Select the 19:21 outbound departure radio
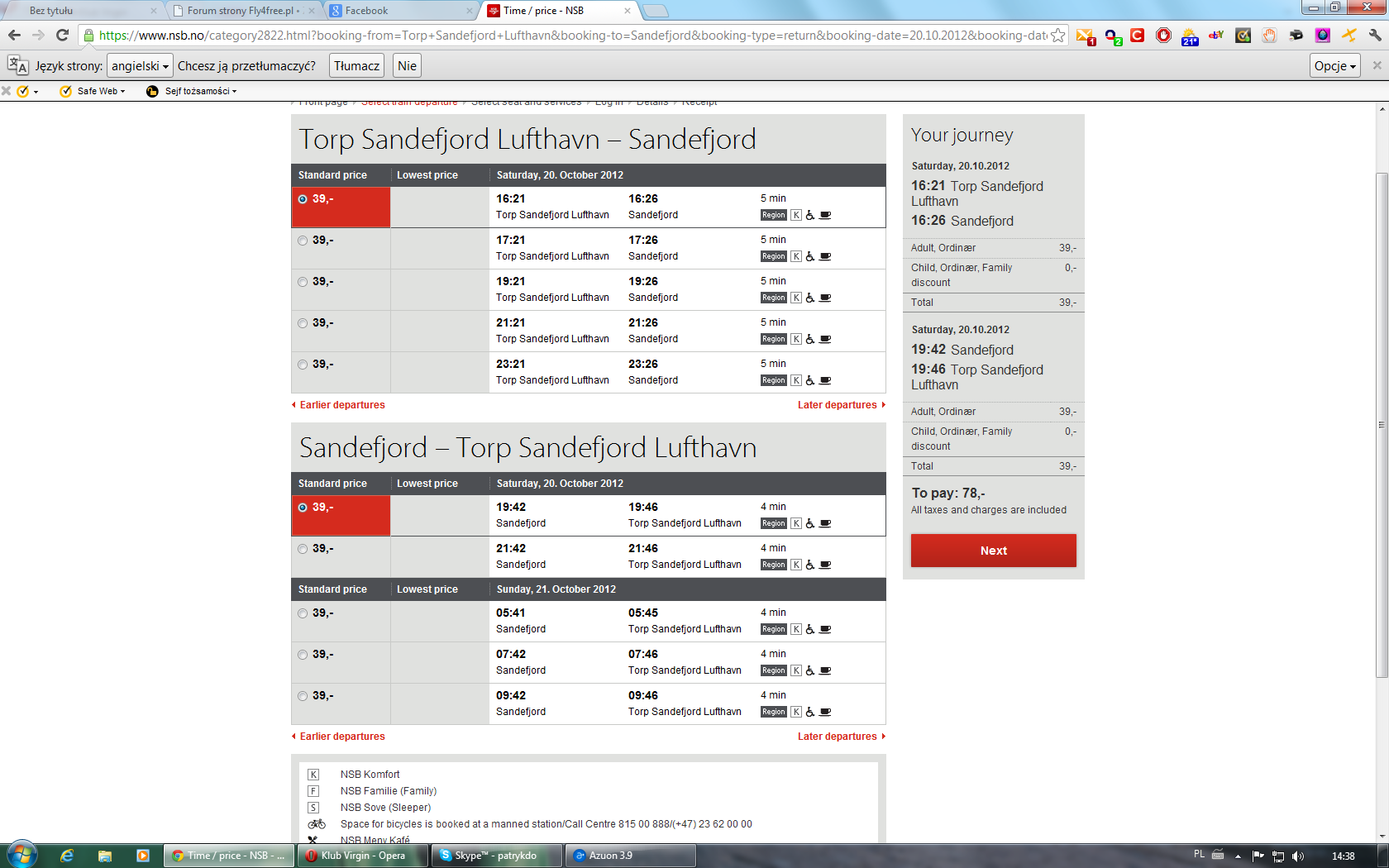Viewport: 1389px width, 868px height. [x=303, y=282]
